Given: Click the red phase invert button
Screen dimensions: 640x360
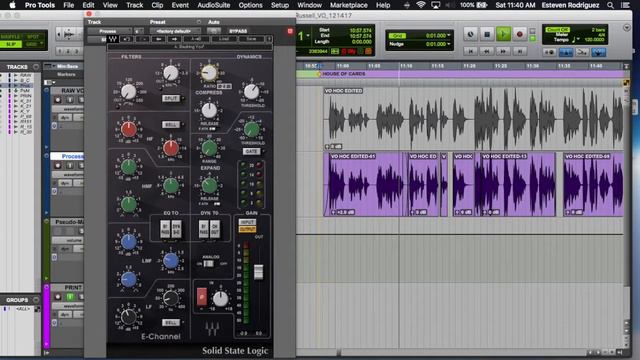Looking at the screenshot, I should 202,297.
